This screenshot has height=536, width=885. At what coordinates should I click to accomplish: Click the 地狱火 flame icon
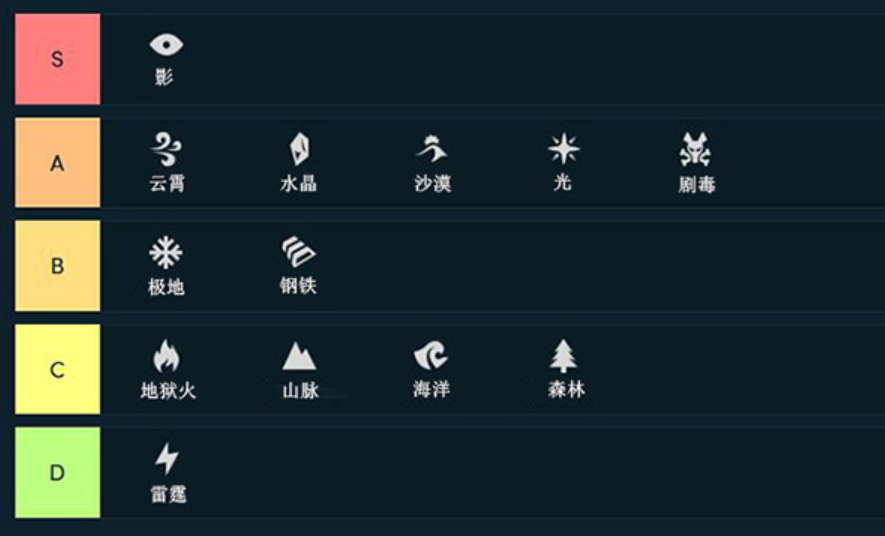[x=166, y=356]
